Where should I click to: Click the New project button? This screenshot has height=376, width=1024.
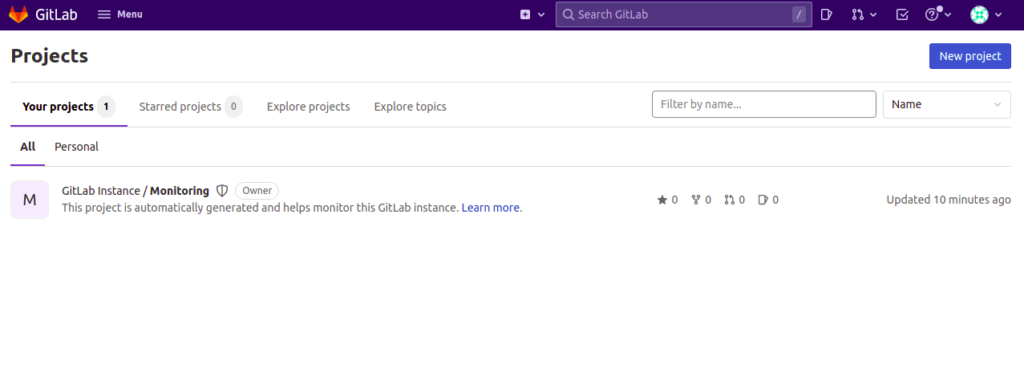tap(970, 56)
